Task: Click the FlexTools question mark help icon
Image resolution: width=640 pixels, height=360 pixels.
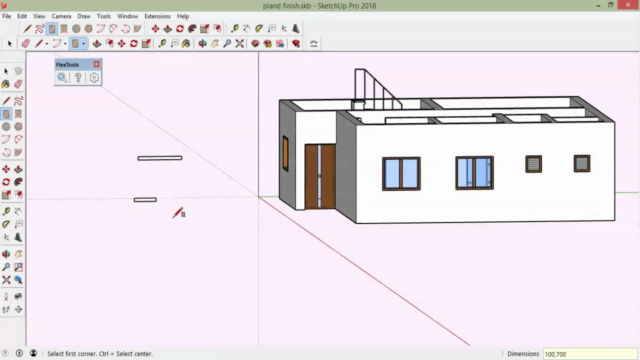Action: pos(78,78)
